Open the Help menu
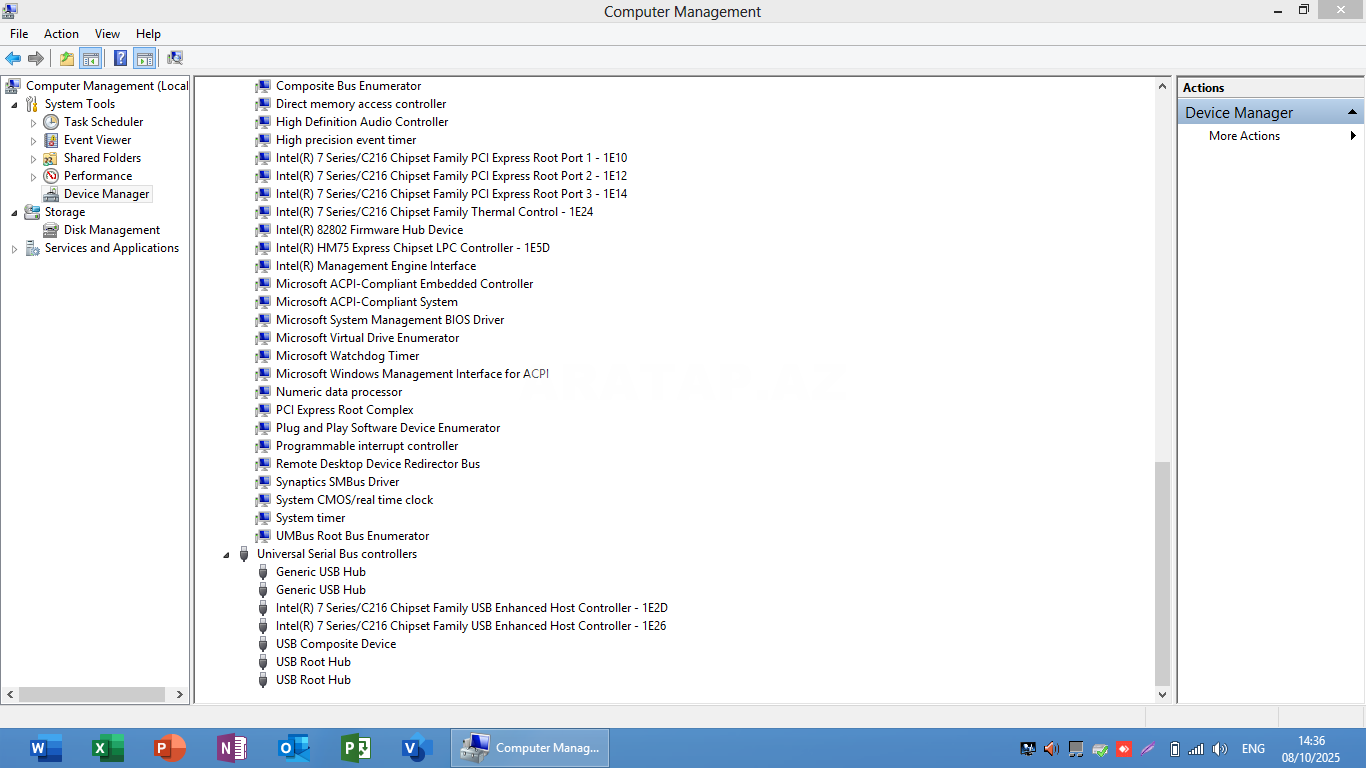This screenshot has height=768, width=1366. 148,34
